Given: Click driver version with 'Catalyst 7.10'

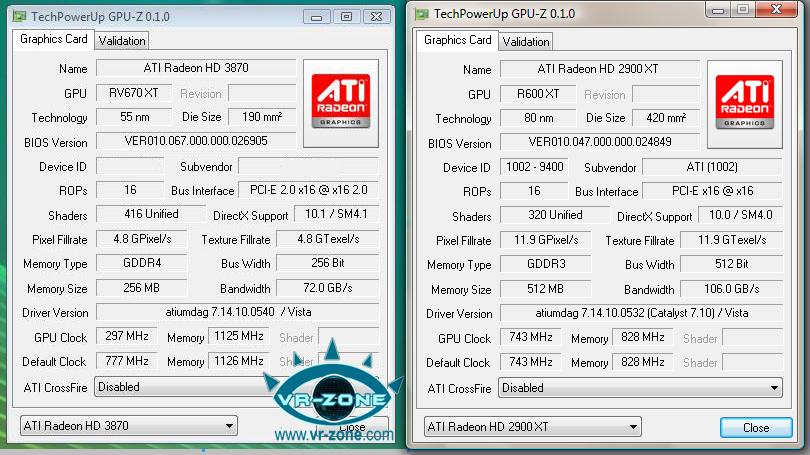Looking at the screenshot, I should click(641, 313).
